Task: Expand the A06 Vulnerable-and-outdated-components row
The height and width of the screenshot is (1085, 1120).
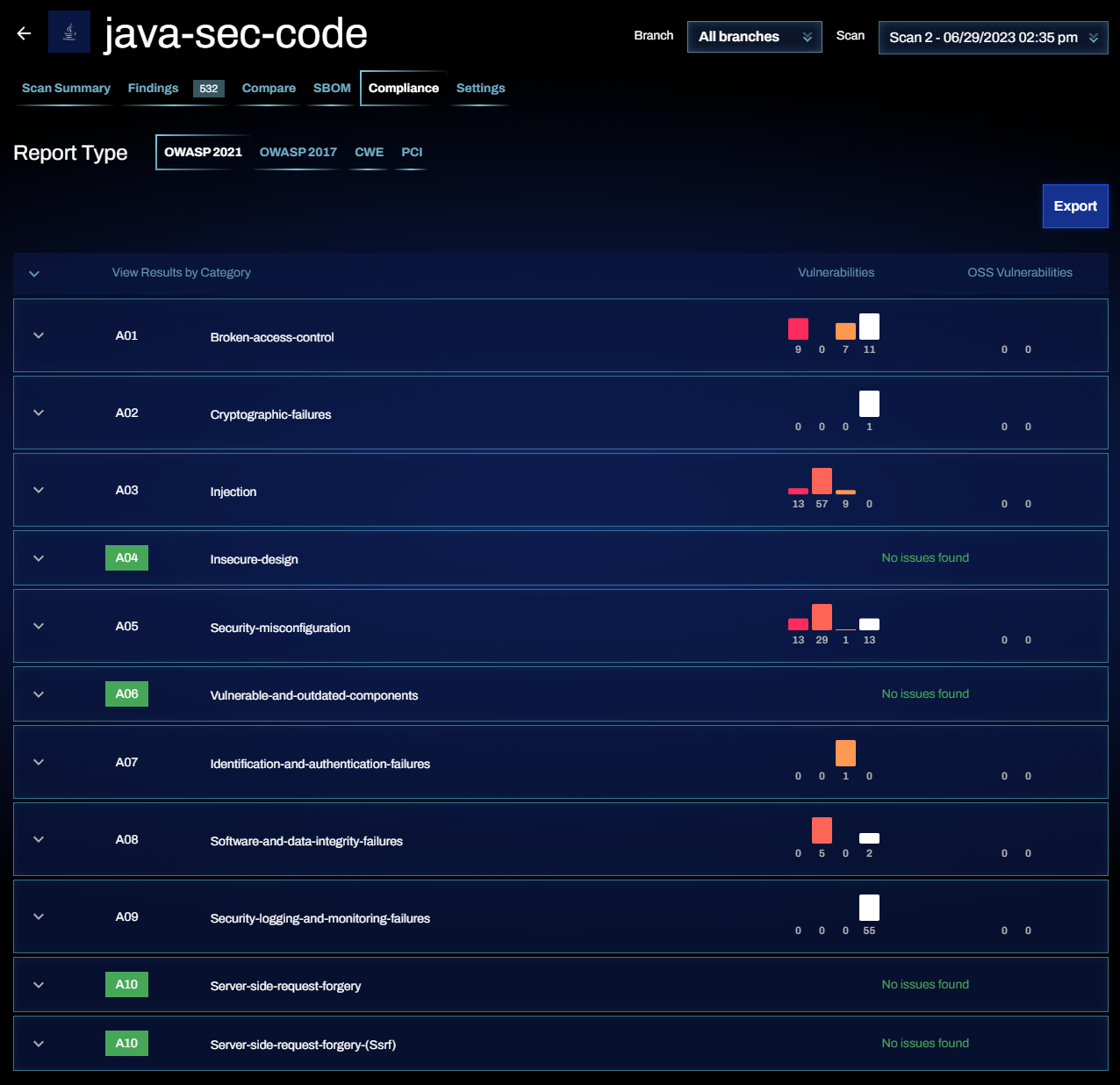Action: tap(39, 694)
